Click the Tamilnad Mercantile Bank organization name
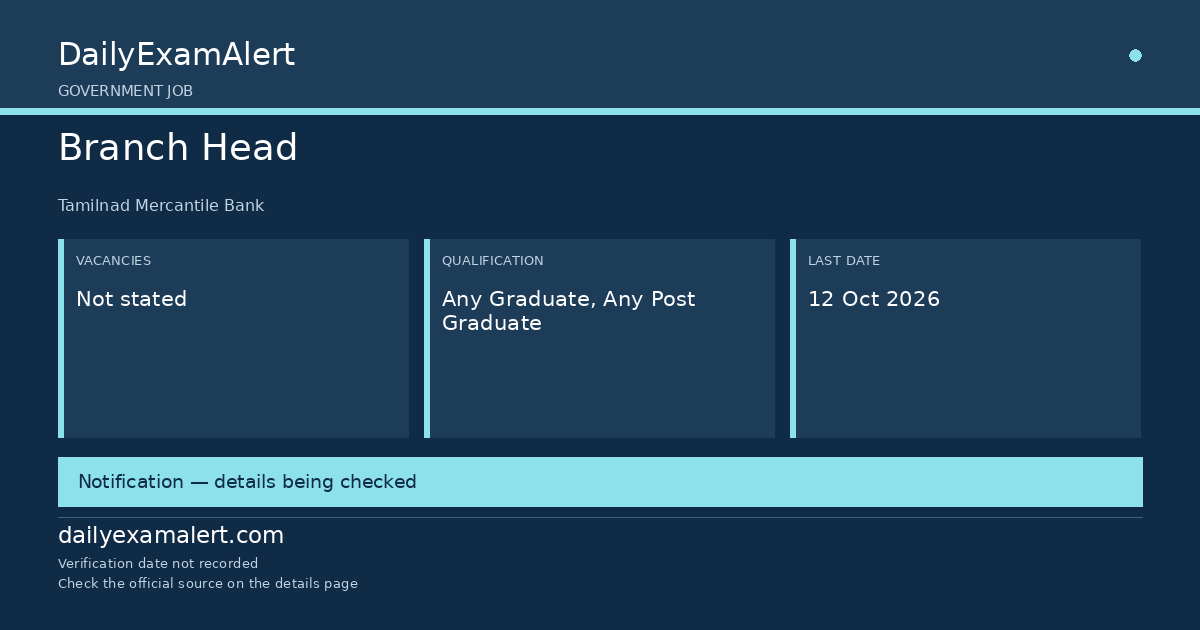The image size is (1200, 630). point(161,206)
